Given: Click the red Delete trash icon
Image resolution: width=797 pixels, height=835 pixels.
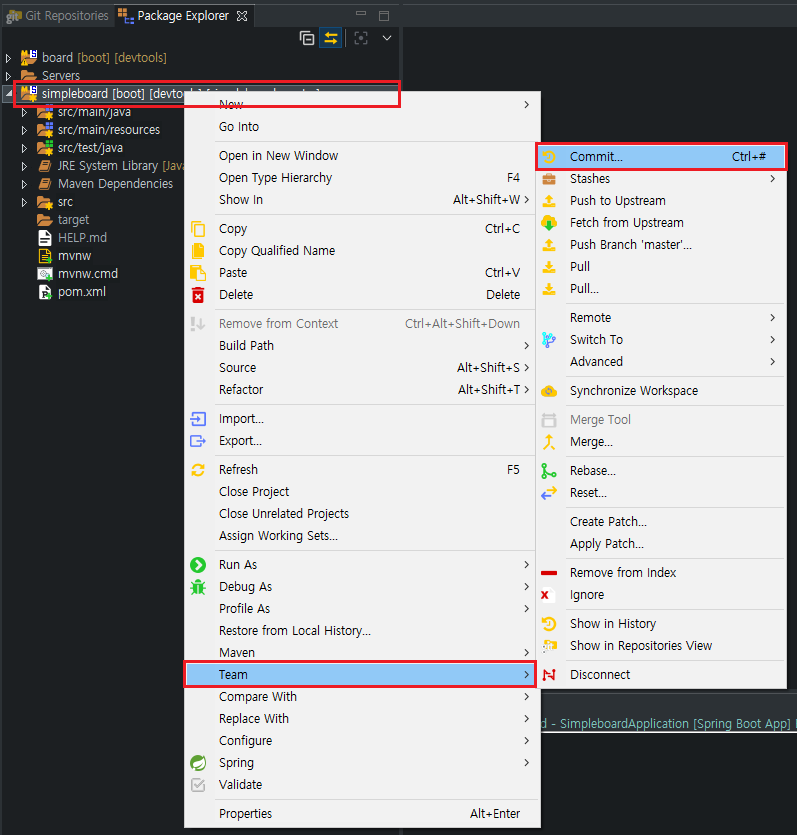Looking at the screenshot, I should 198,295.
